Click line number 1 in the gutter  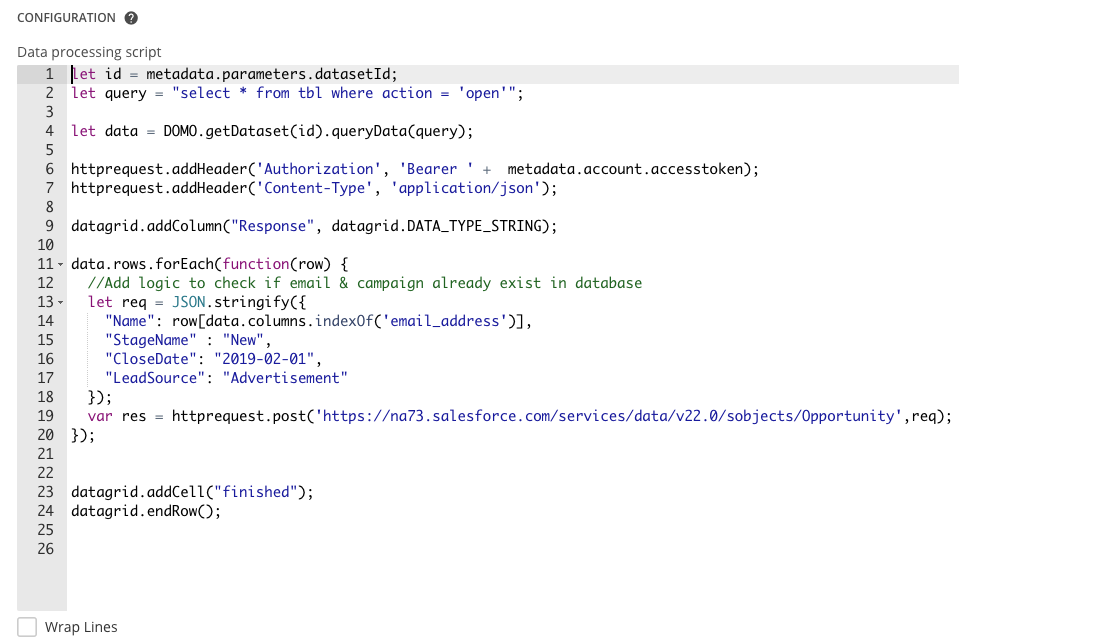pyautogui.click(x=49, y=74)
